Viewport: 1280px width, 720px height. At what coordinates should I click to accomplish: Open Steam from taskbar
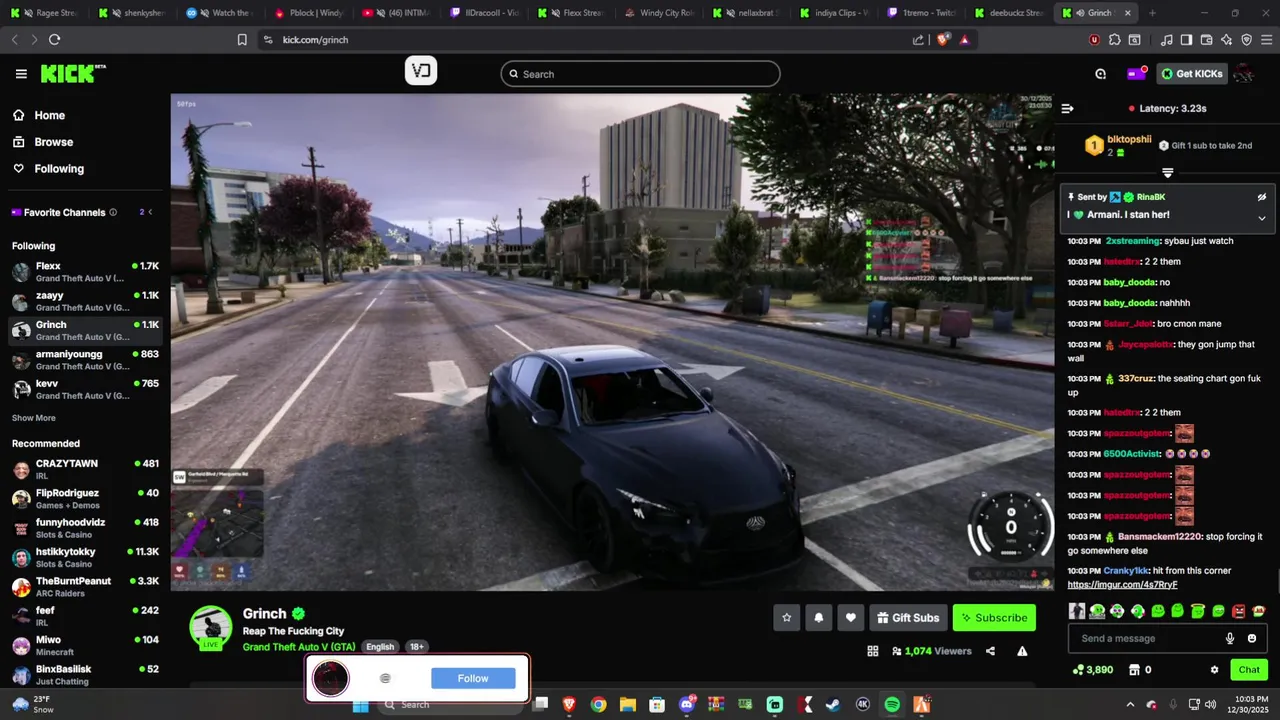tap(832, 705)
